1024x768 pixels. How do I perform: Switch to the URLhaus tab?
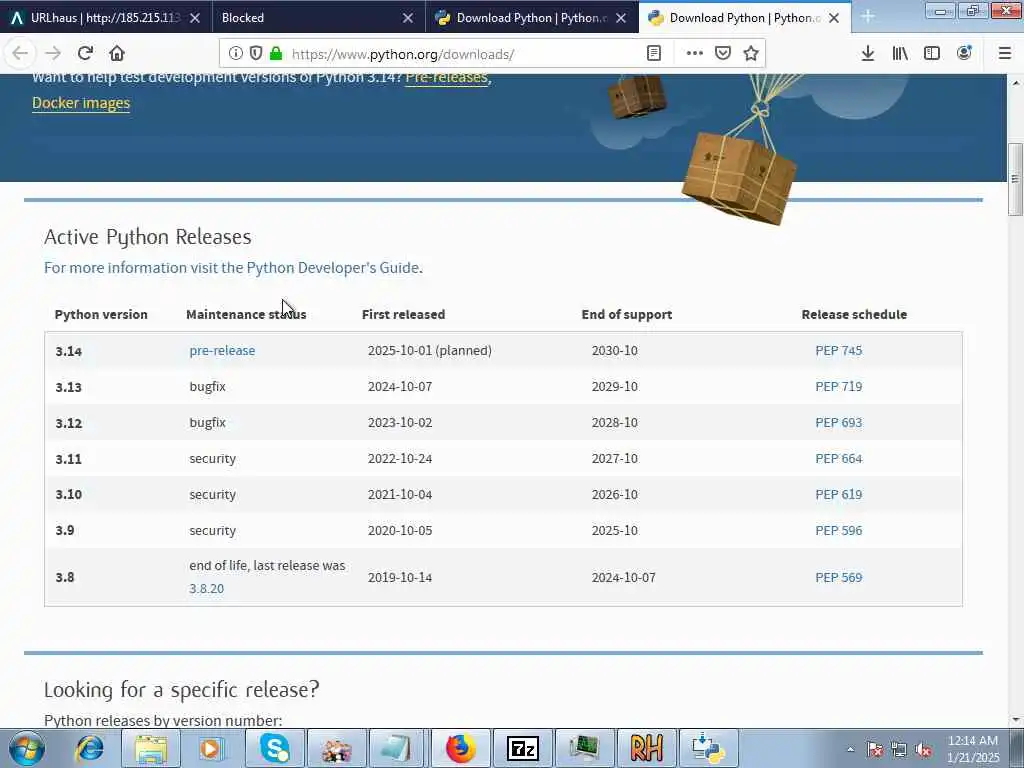(x=106, y=18)
